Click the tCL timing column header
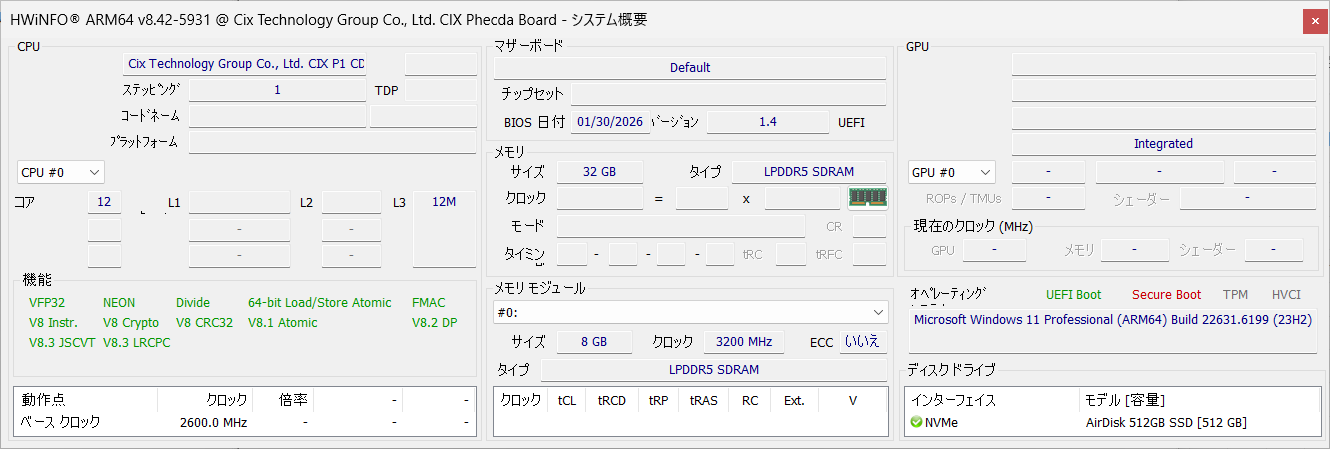This screenshot has height=449, width=1330. [567, 401]
